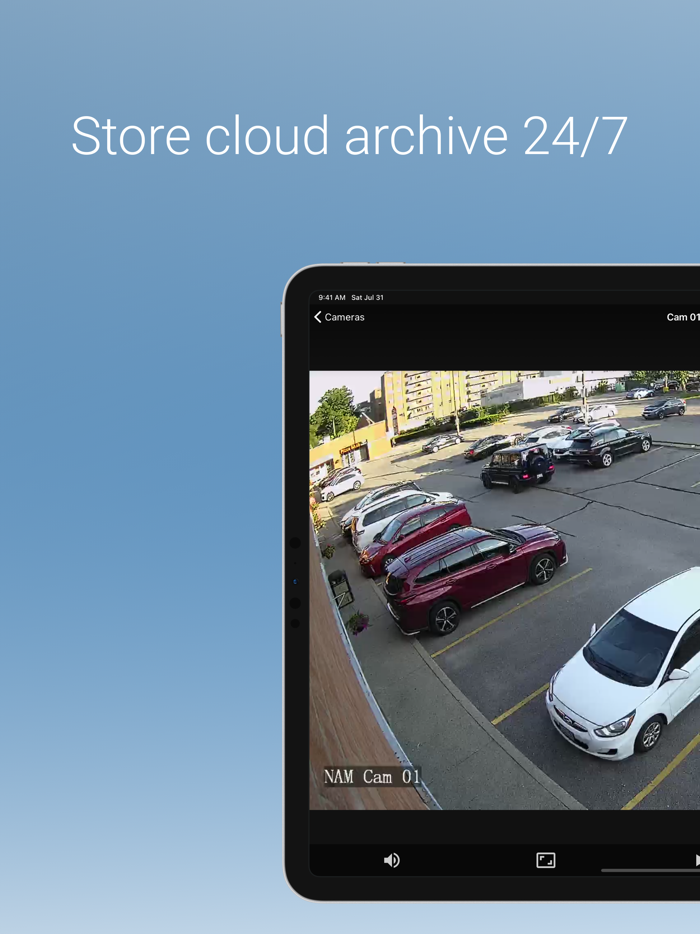Click the Cam 01 title text
The image size is (700, 934).
683,317
